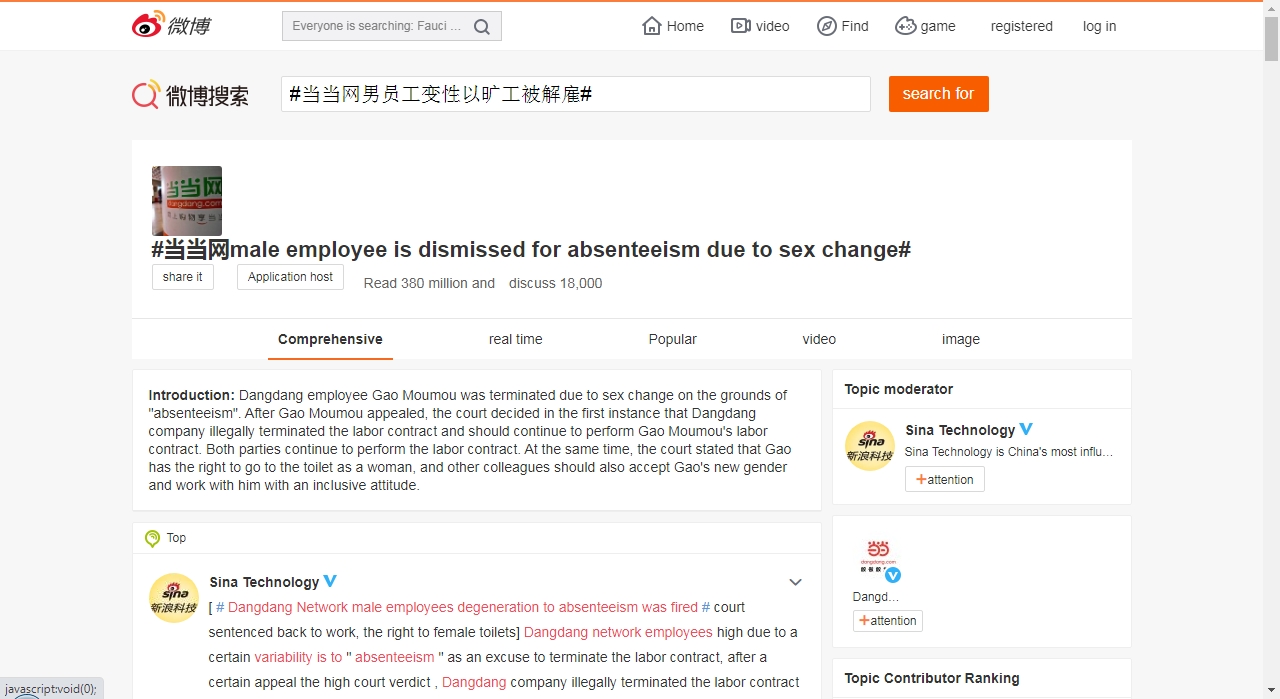This screenshot has height=699, width=1280.
Task: Click the 'Read 380 million and' count
Action: tap(429, 283)
